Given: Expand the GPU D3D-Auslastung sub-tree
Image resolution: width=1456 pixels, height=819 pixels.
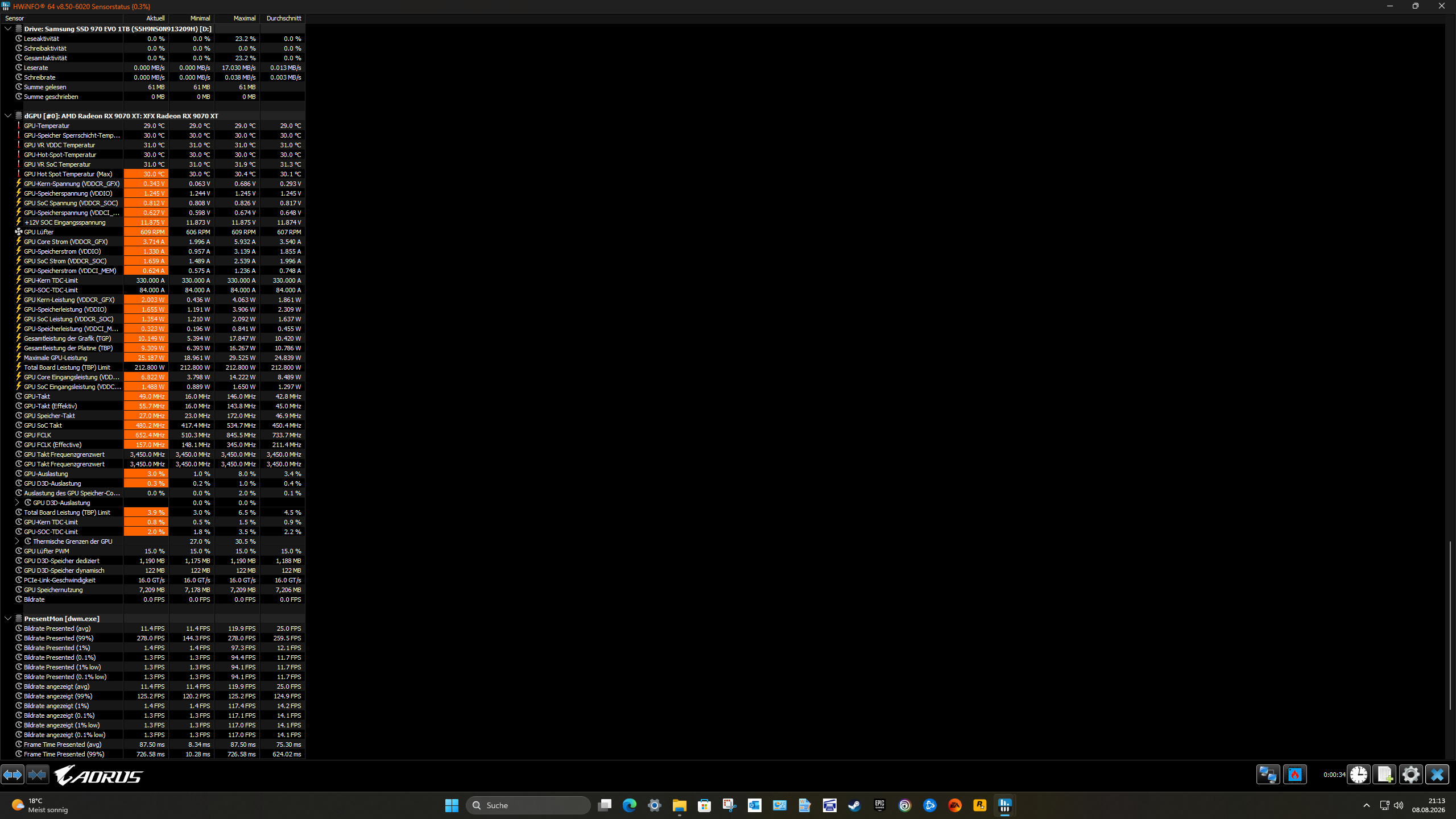Looking at the screenshot, I should (x=17, y=502).
